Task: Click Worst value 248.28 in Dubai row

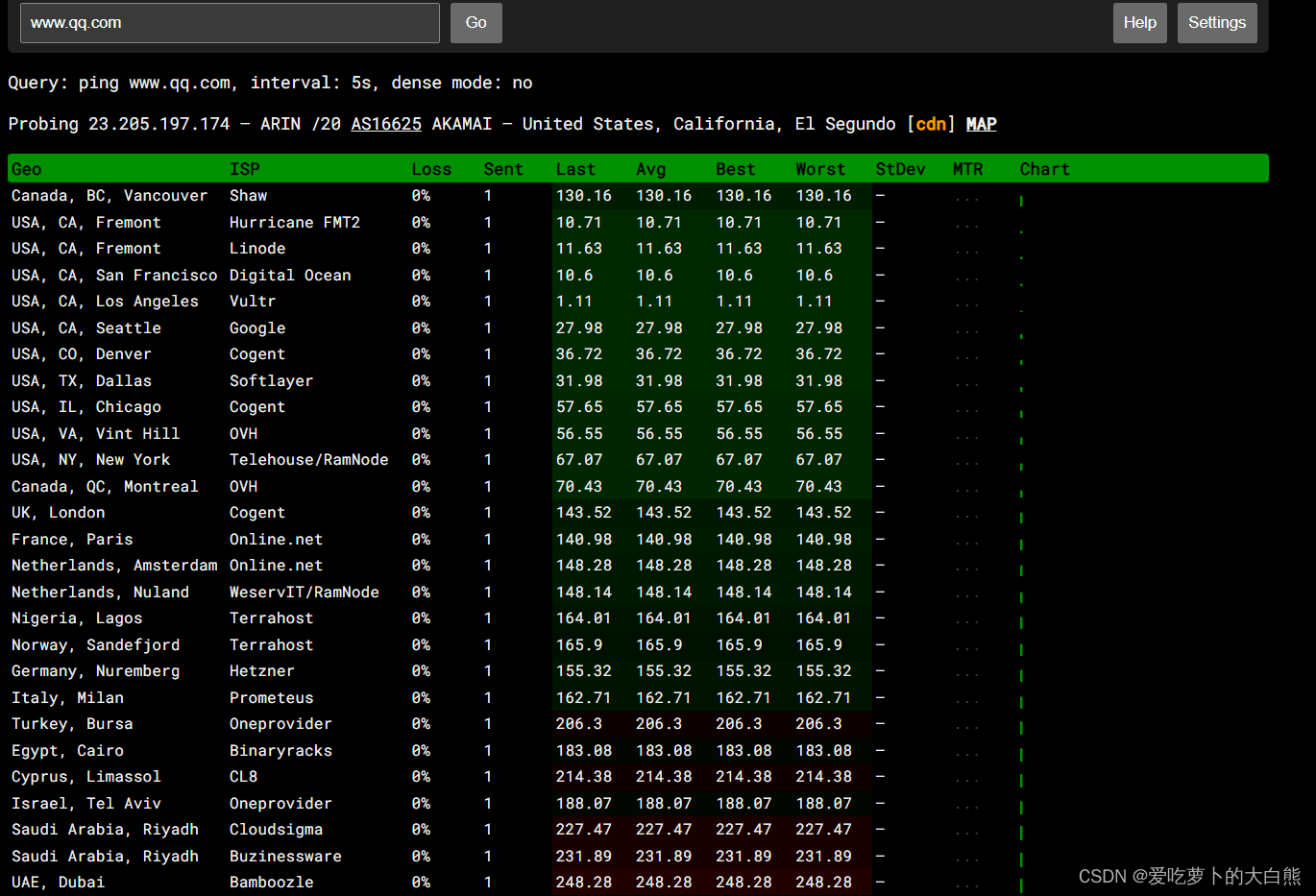Action: (823, 883)
